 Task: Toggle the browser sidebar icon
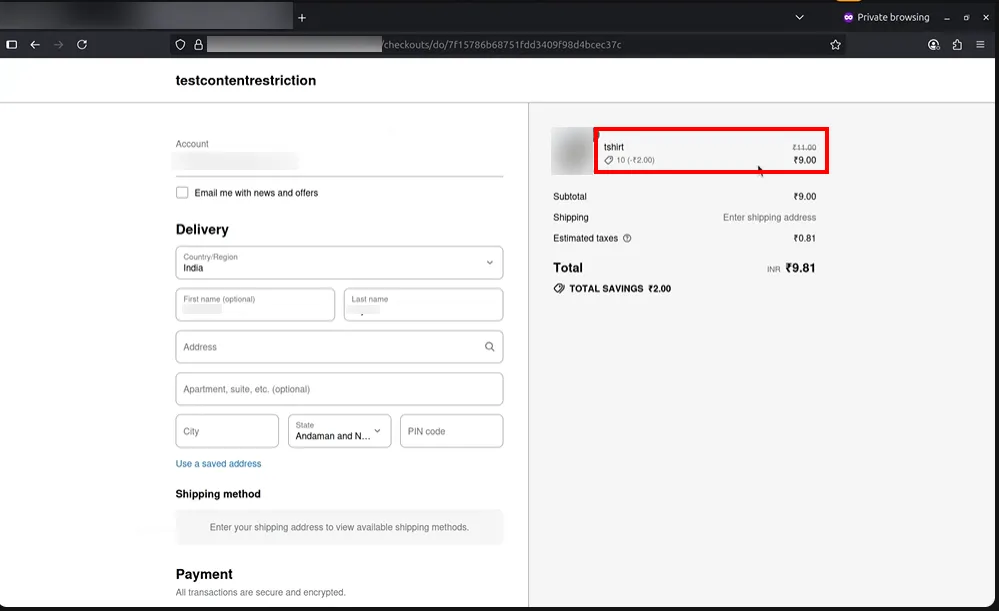(x=12, y=45)
